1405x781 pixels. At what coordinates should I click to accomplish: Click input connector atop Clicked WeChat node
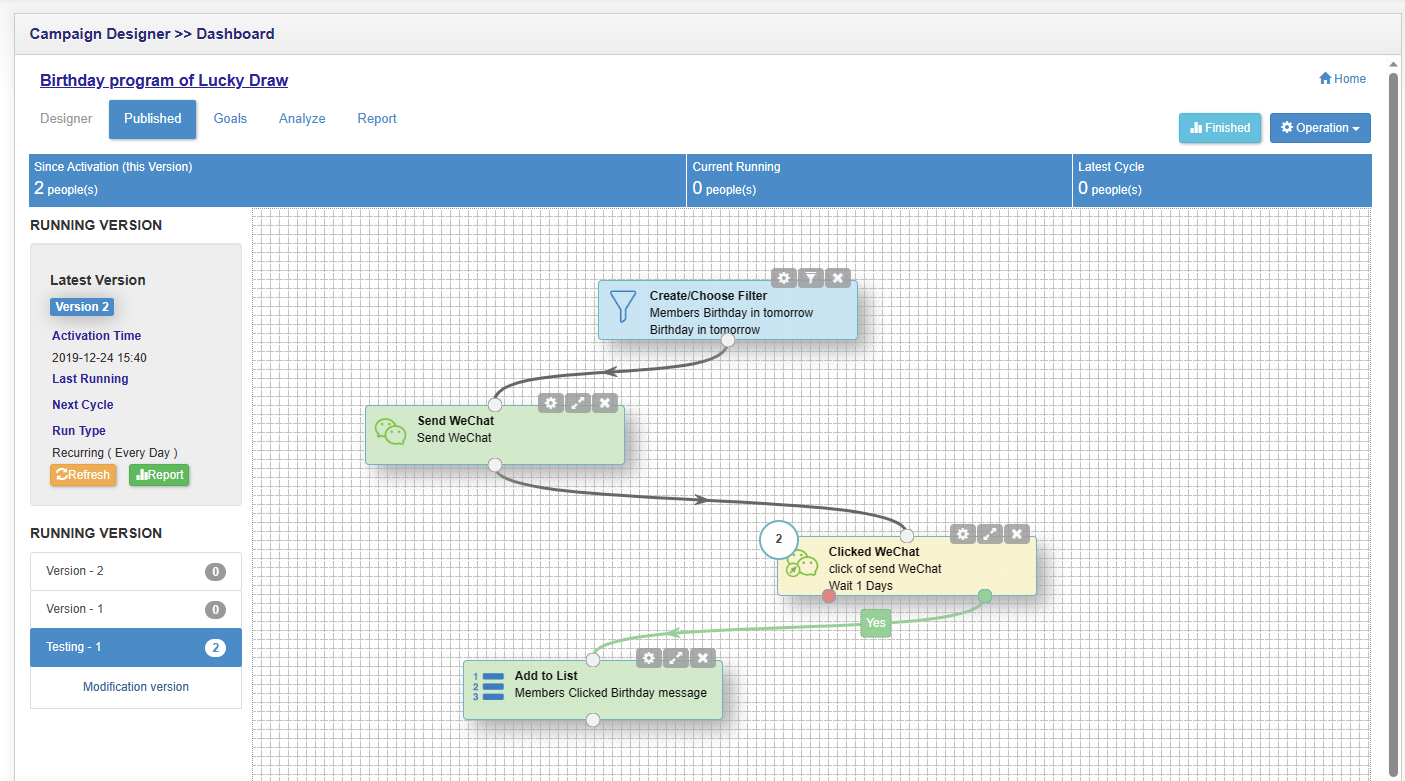(x=907, y=536)
